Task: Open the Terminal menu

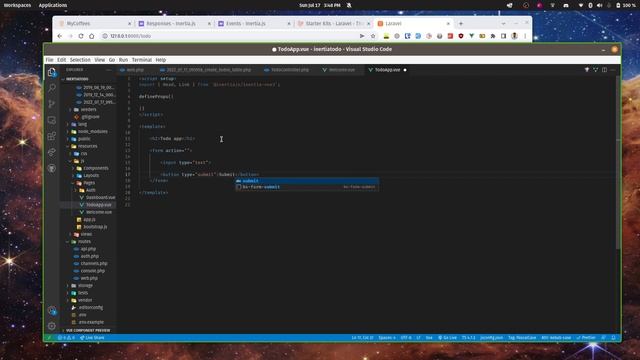Action: [x=142, y=60]
